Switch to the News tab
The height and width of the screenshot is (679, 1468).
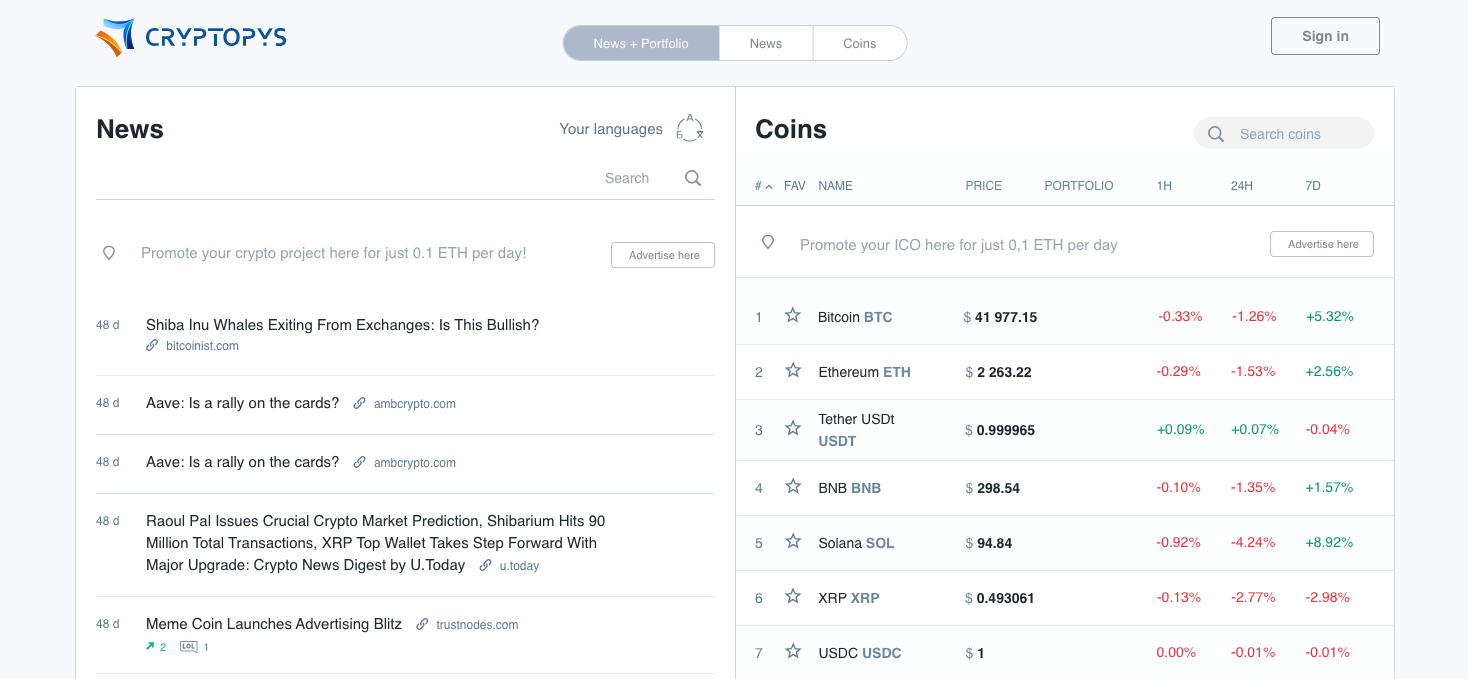766,43
